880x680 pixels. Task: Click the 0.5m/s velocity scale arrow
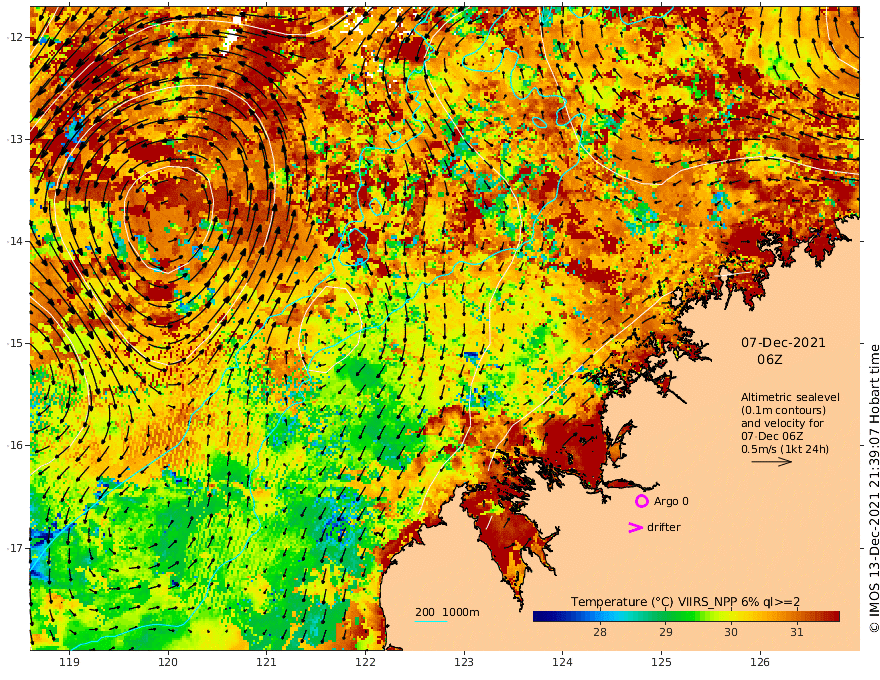[x=772, y=462]
